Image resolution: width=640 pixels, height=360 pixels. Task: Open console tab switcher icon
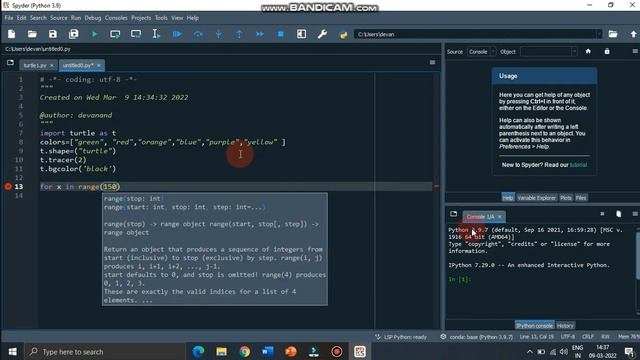453,214
